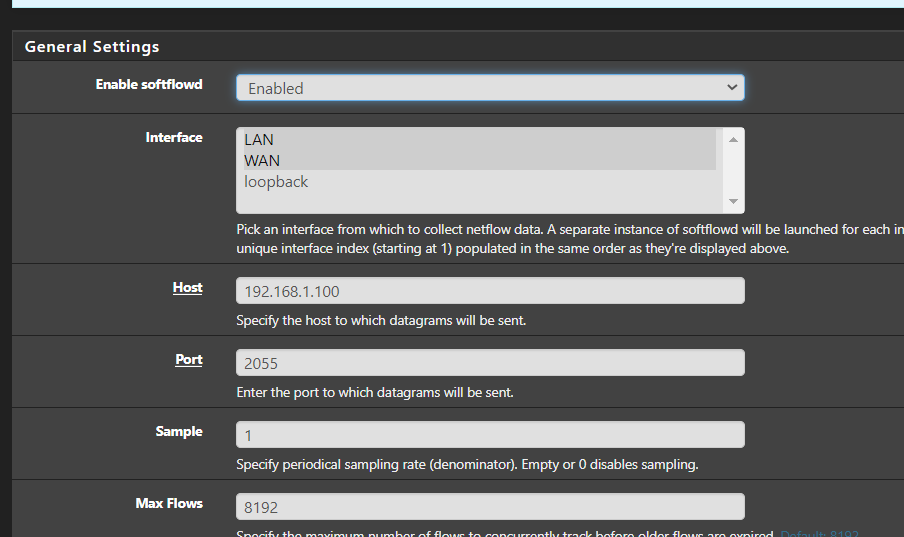Click the 'Pick an interface' help text
The width and height of the screenshot is (904, 537).
coord(570,239)
